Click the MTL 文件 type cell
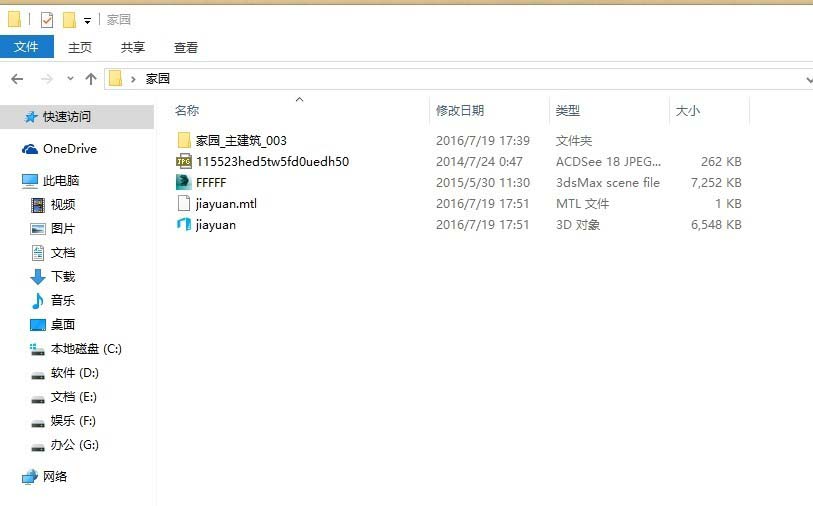The image size is (813, 506). click(582, 204)
